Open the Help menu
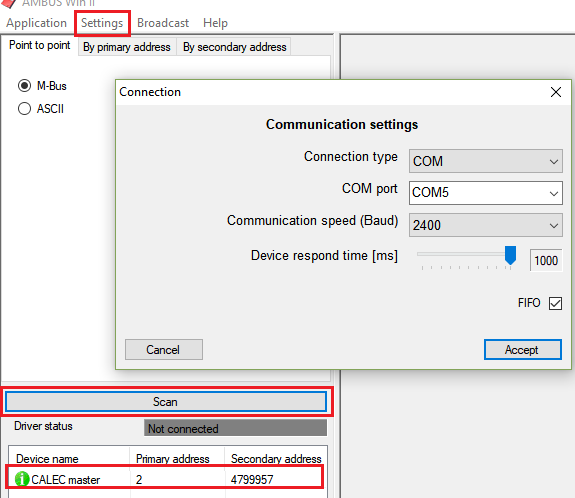Screen dimensions: 575x498 point(215,23)
